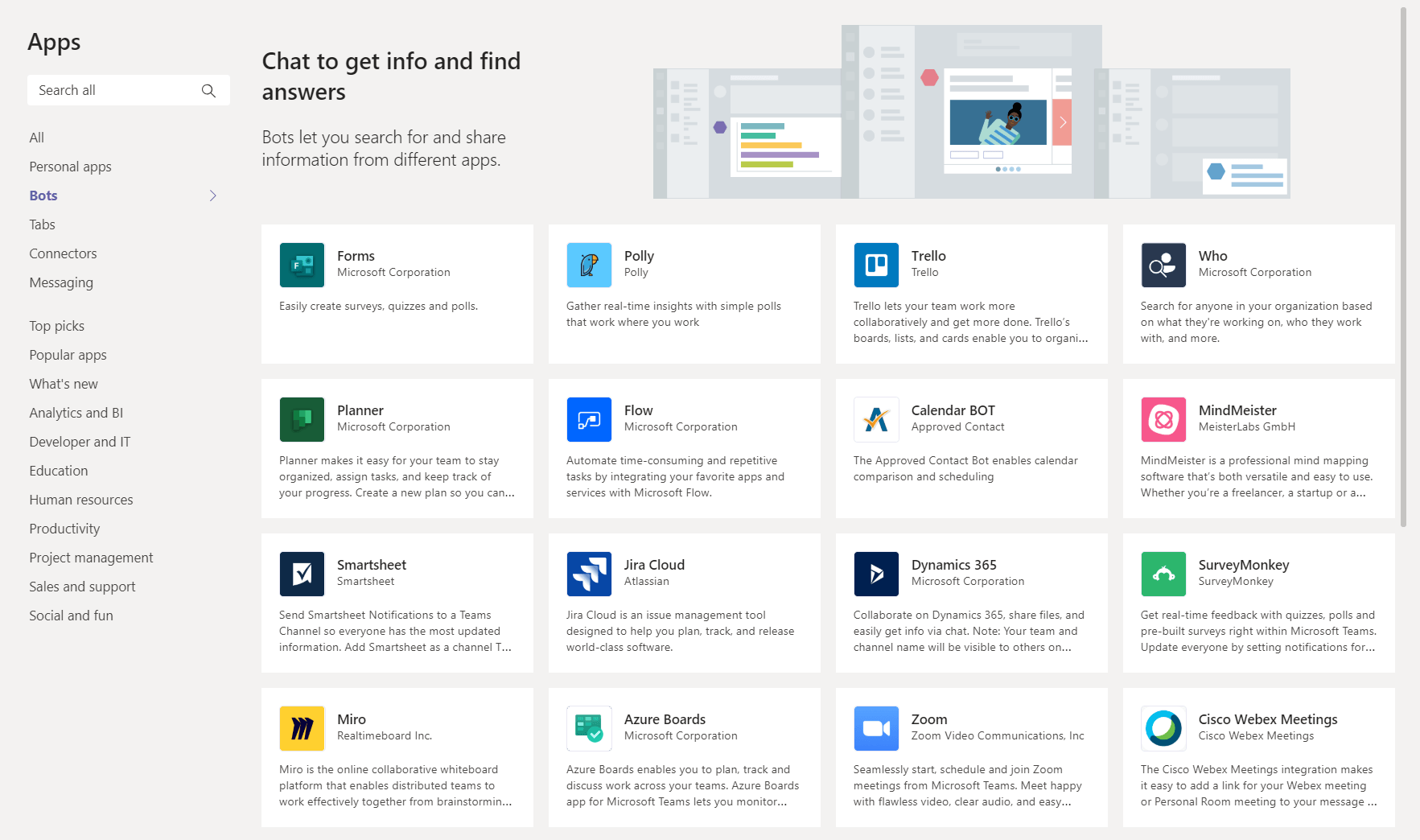Select the All category
Image resolution: width=1420 pixels, height=840 pixels.
pos(37,138)
